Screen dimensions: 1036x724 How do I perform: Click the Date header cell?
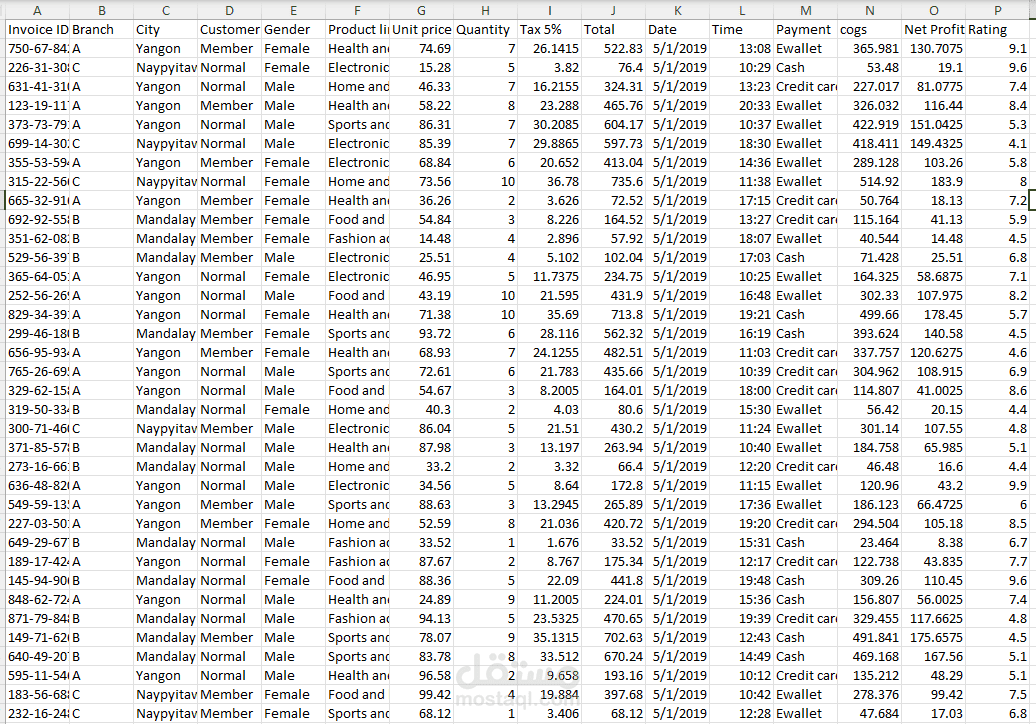click(677, 30)
